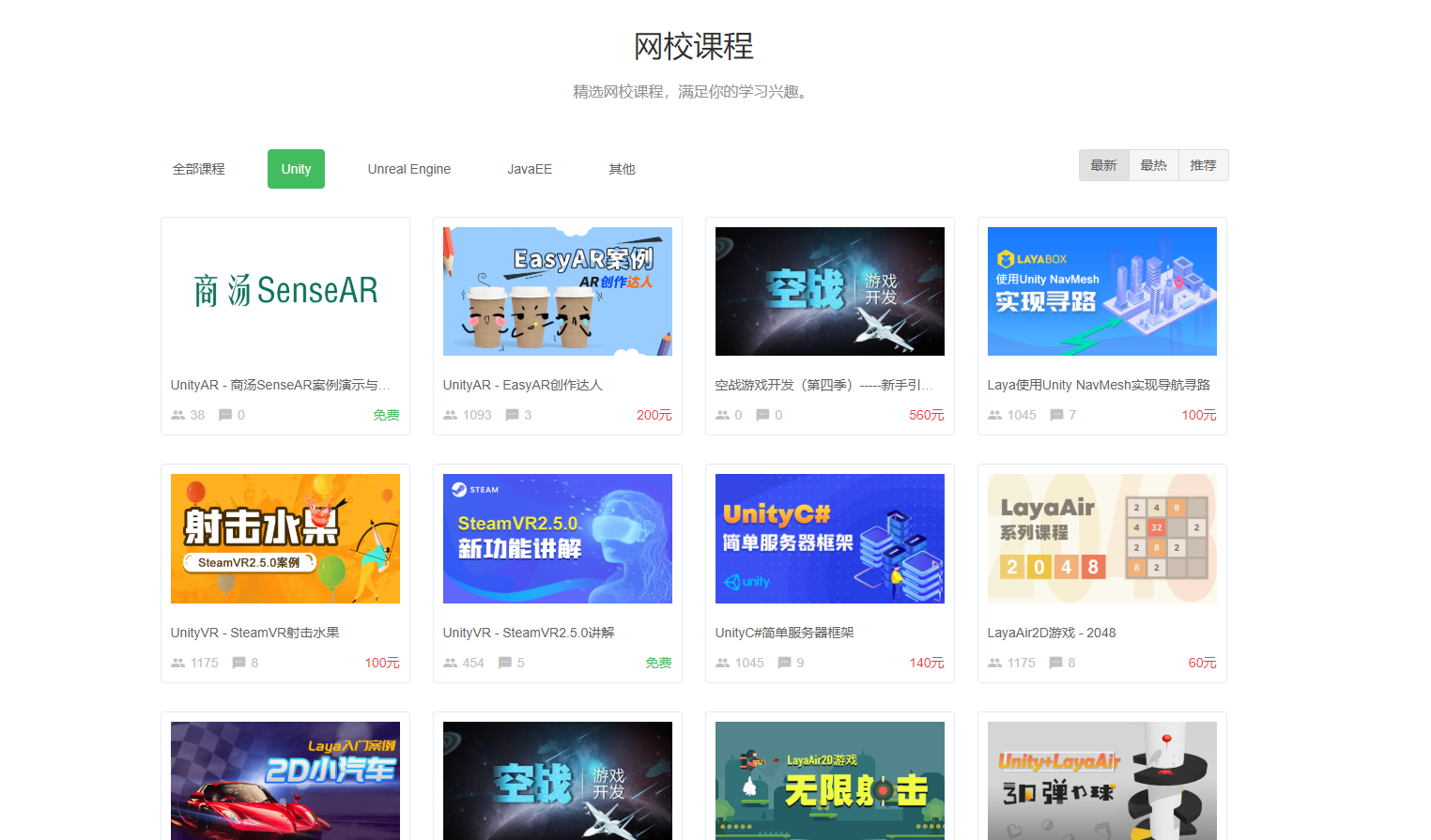Open the 无限射击 LayaAir2D thumbnail

click(x=830, y=781)
